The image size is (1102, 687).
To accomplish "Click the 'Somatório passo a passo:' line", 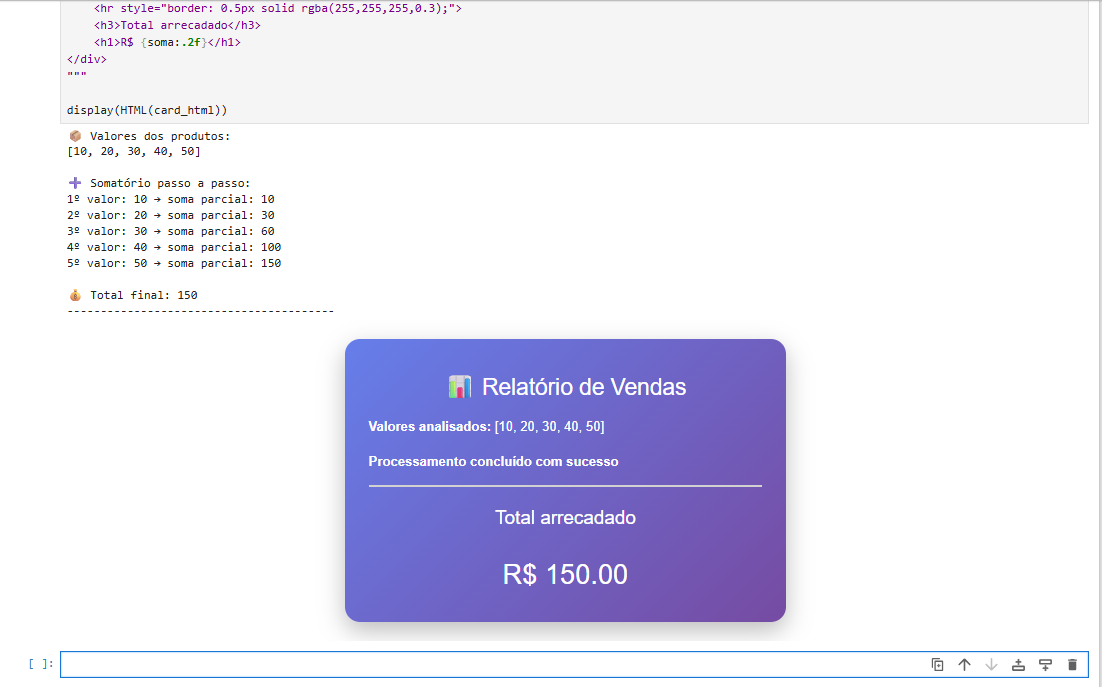I will point(159,183).
